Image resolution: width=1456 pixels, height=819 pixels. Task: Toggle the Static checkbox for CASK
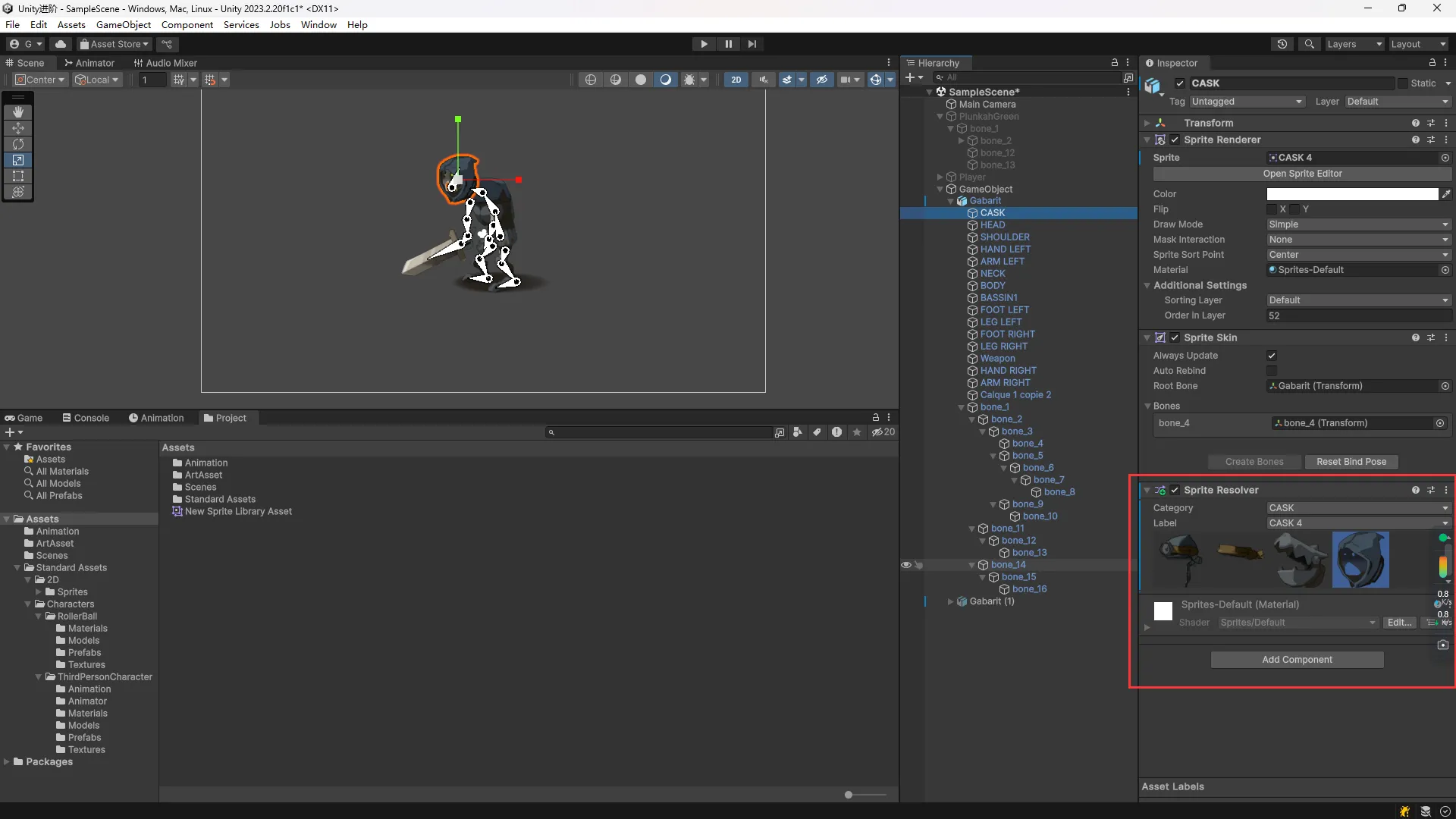[1402, 83]
